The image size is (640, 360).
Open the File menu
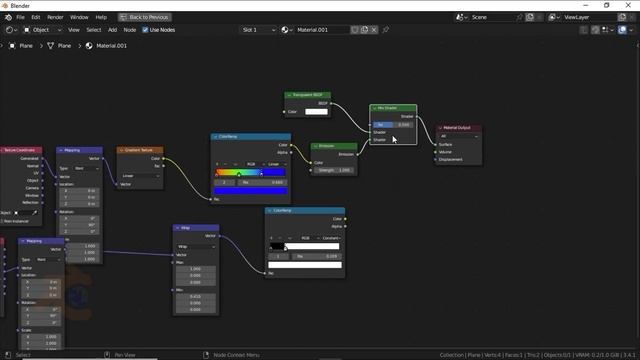(x=20, y=17)
